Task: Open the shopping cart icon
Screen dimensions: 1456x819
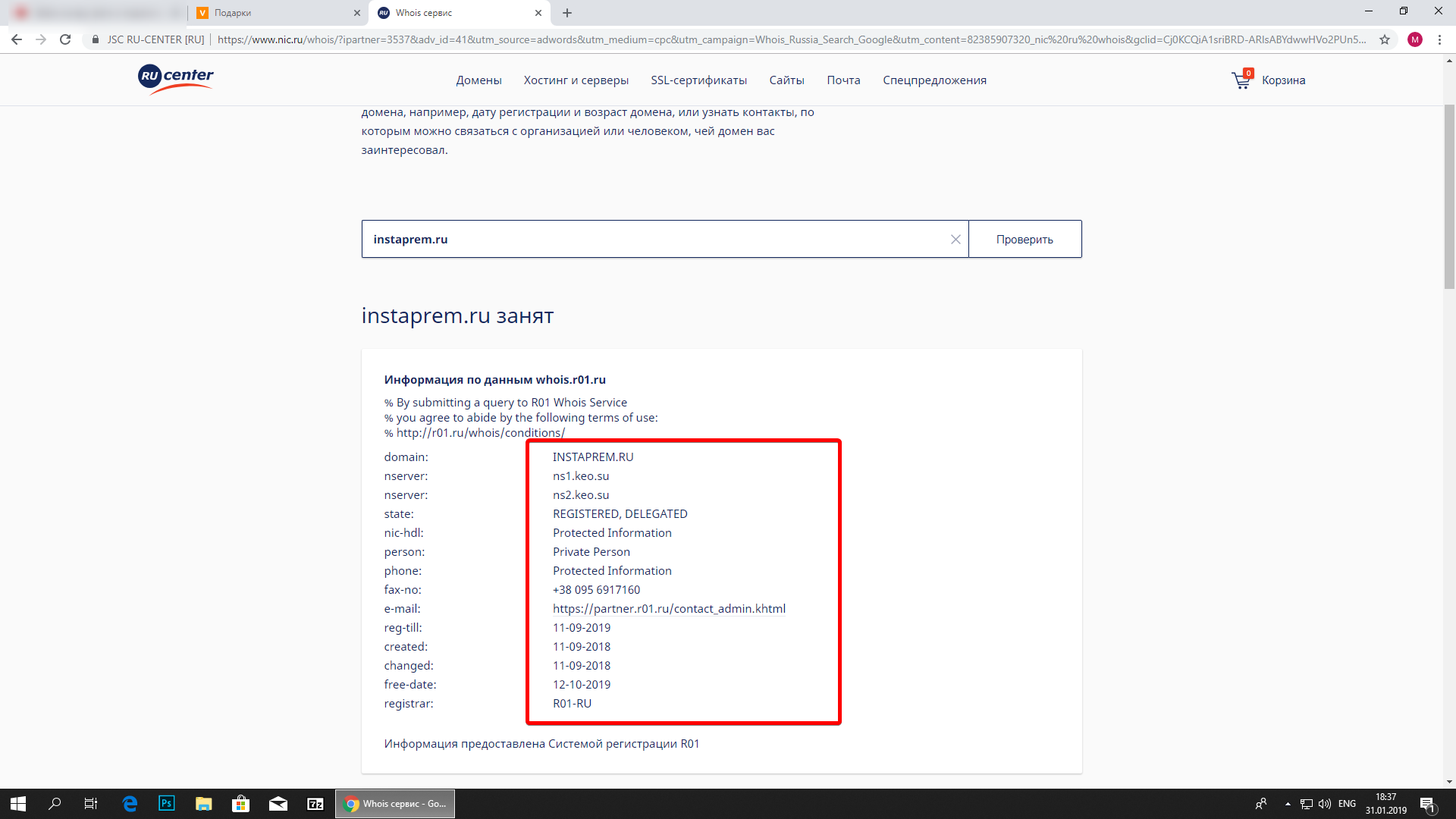Action: [1241, 80]
